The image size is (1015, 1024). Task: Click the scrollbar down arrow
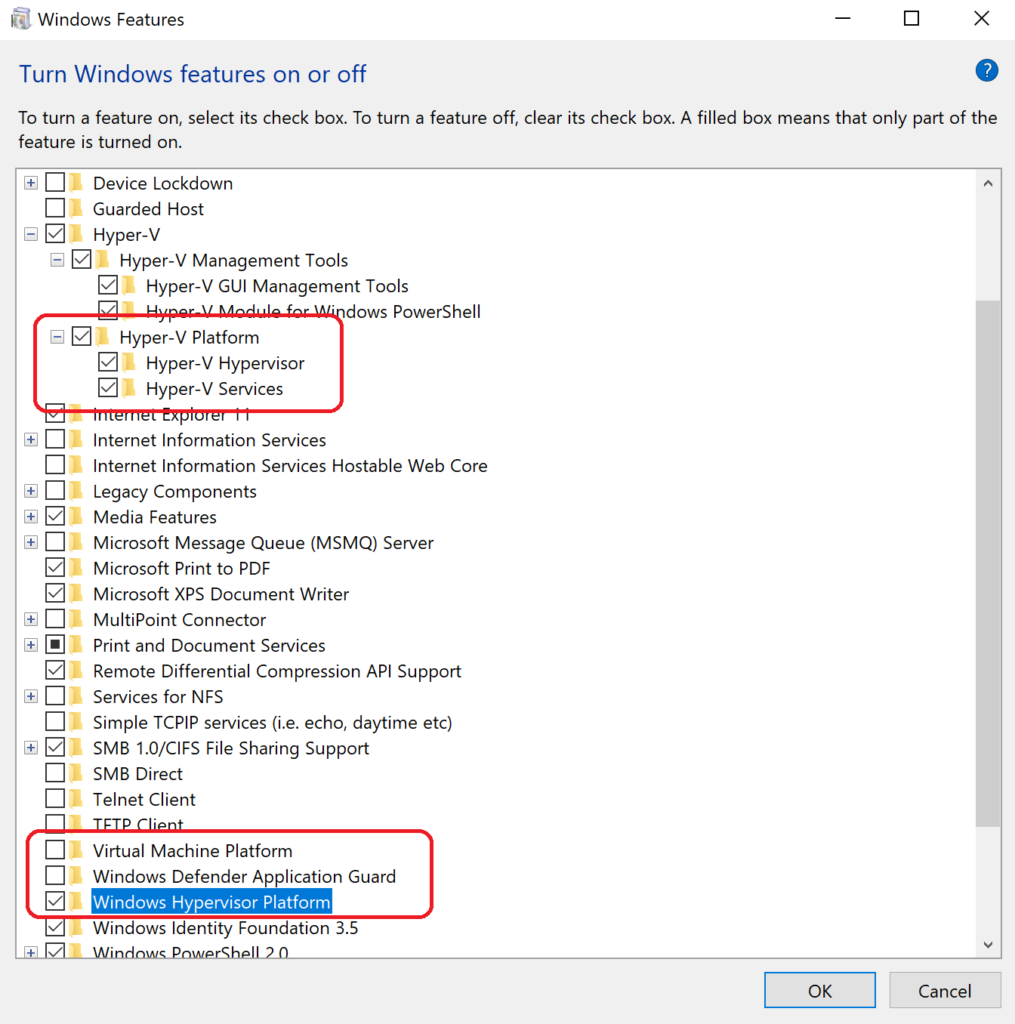tap(988, 942)
